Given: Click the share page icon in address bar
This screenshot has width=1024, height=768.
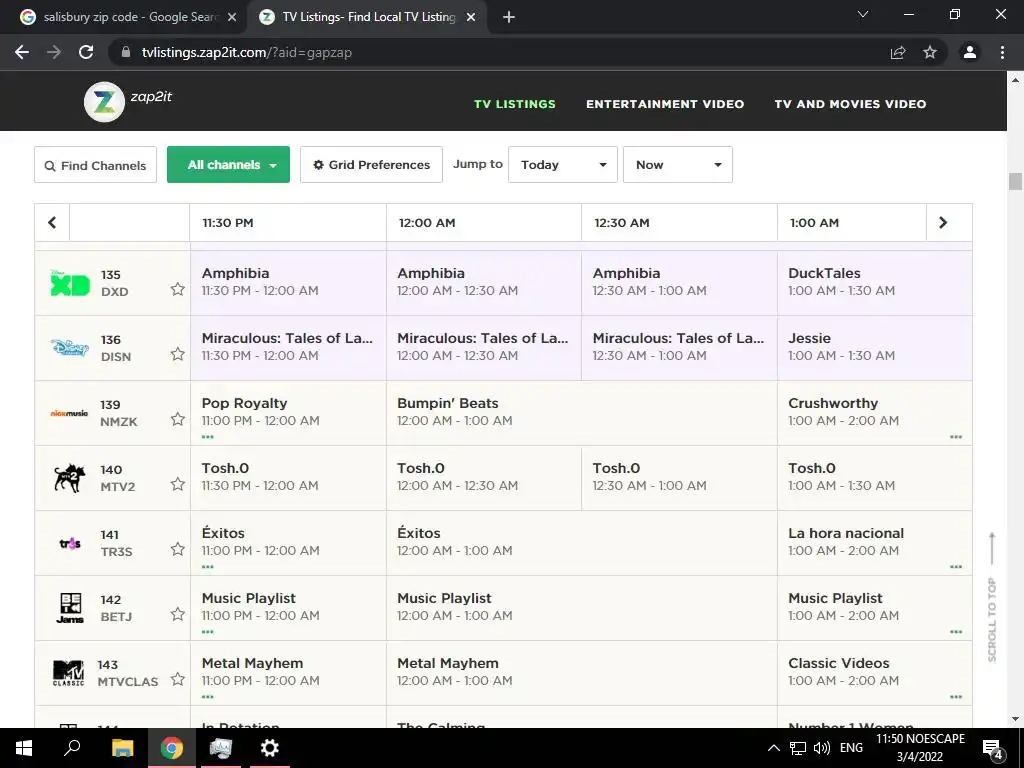Looking at the screenshot, I should (x=898, y=52).
